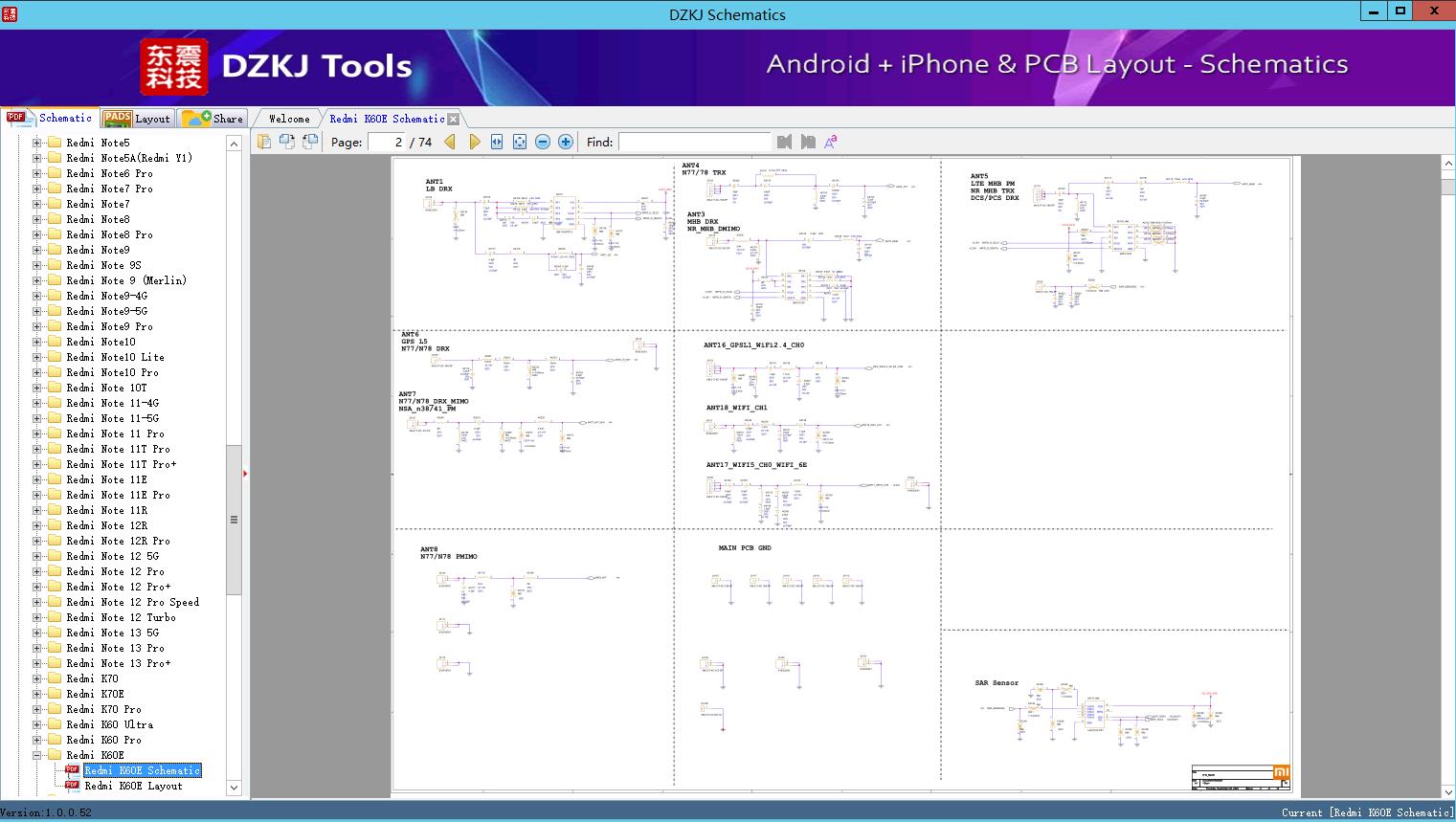Click folder icon of Redmi K70 Pro

(55, 709)
